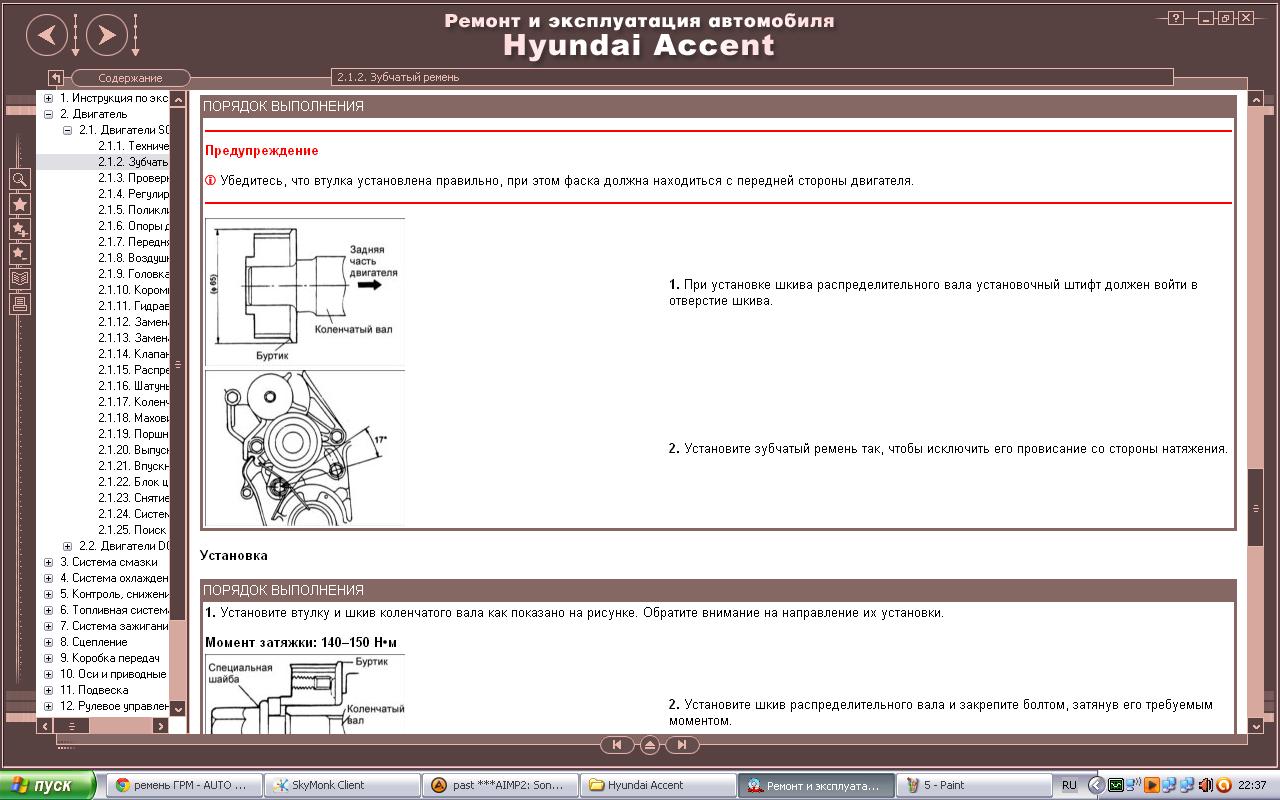Expand the '8. Сцепление' node

[x=49, y=642]
